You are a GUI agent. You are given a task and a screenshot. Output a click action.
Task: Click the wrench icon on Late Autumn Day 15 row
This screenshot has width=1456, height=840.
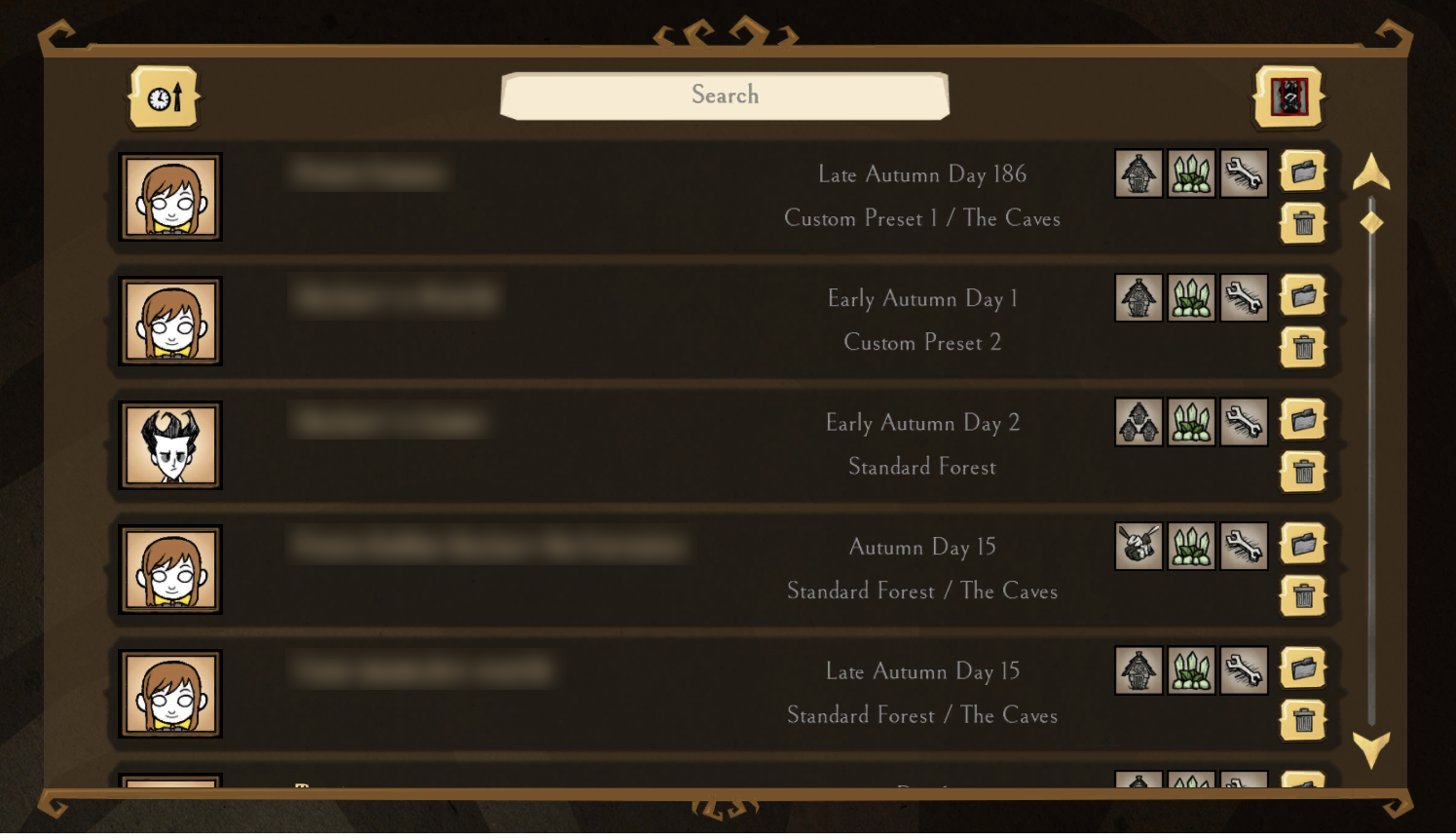(1244, 670)
